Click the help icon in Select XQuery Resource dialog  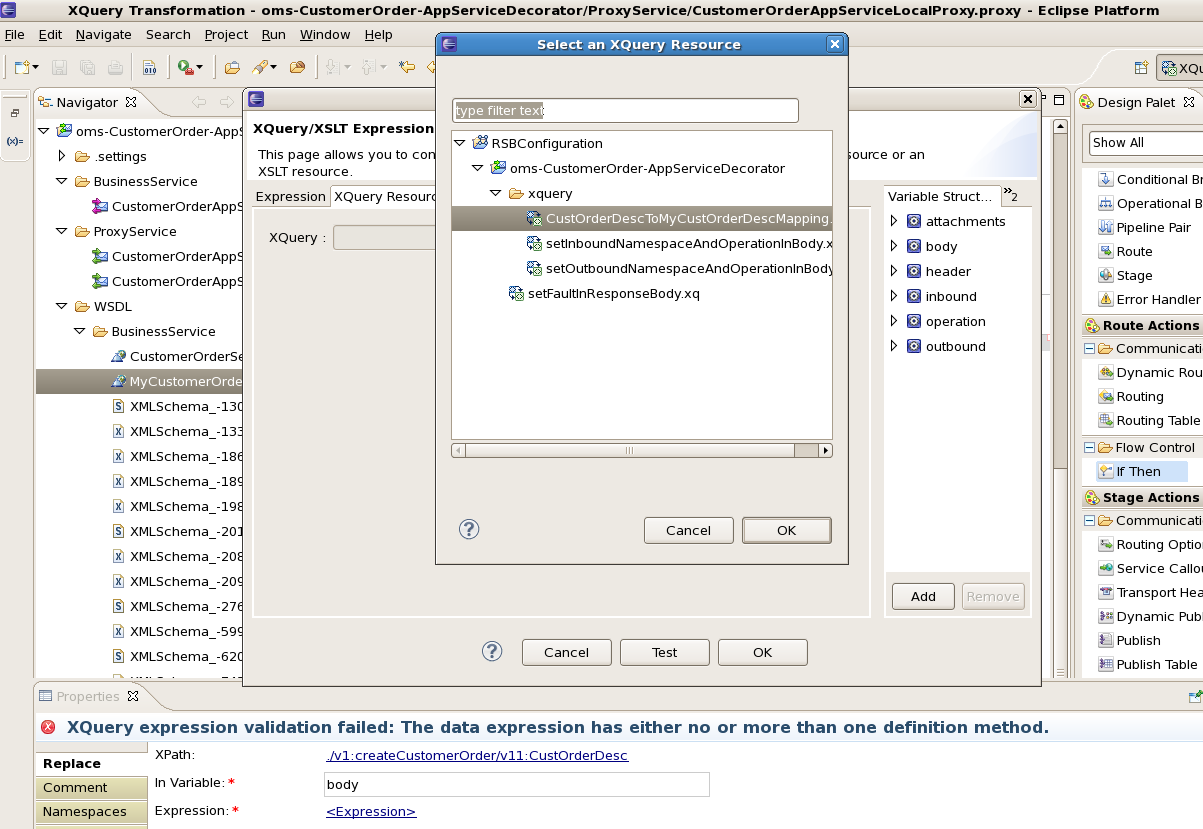[469, 530]
